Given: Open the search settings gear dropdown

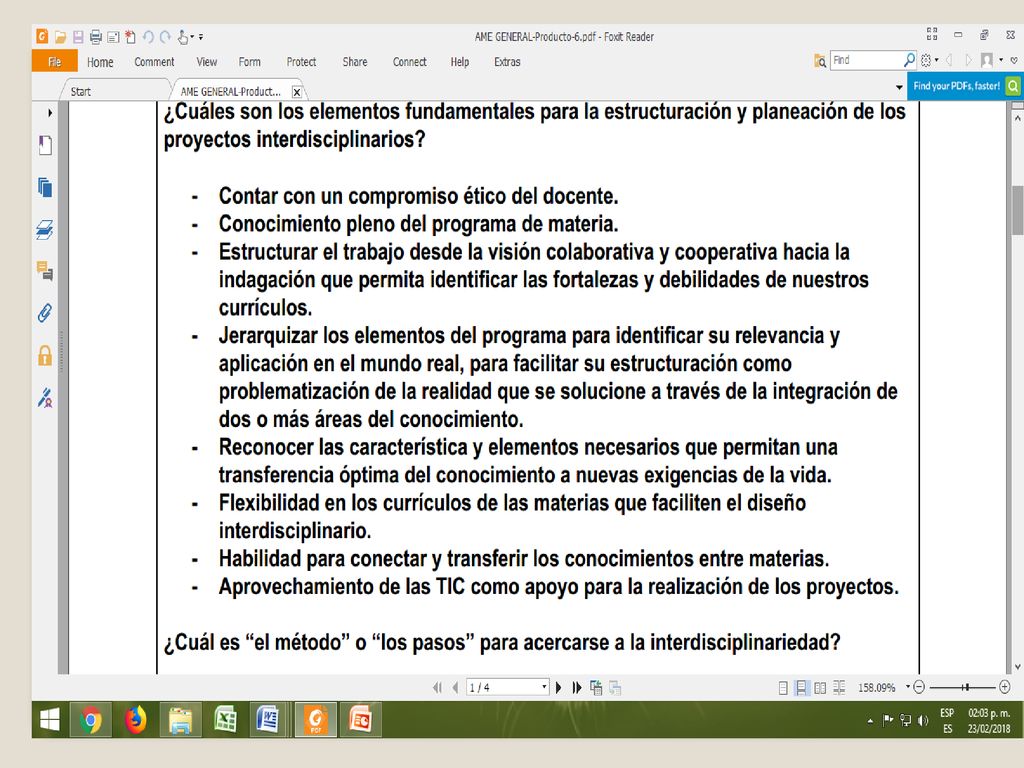Looking at the screenshot, I should (x=929, y=60).
